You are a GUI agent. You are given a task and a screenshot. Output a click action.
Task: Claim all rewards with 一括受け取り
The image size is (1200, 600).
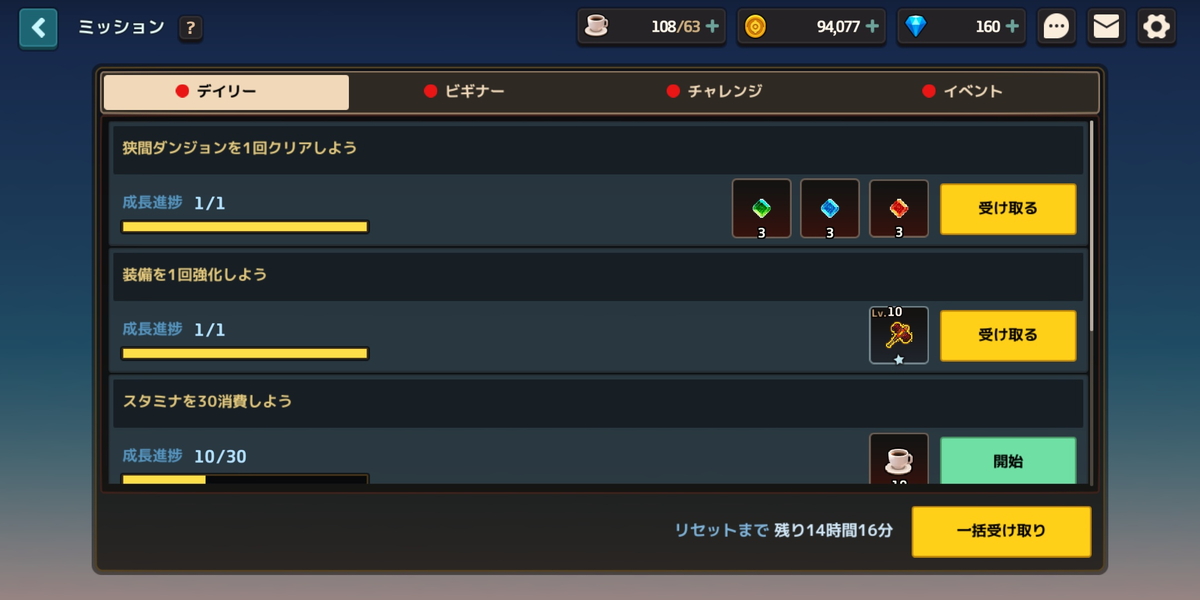pos(1001,531)
